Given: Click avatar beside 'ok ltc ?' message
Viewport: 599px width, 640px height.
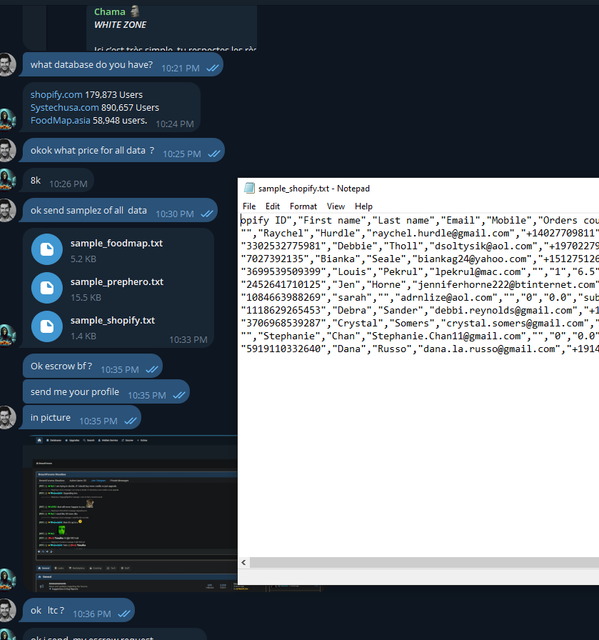Looking at the screenshot, I should pos(7,610).
